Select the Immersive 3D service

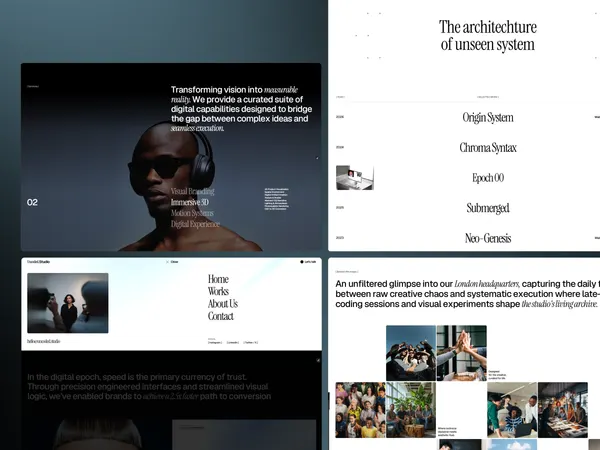[190, 202]
